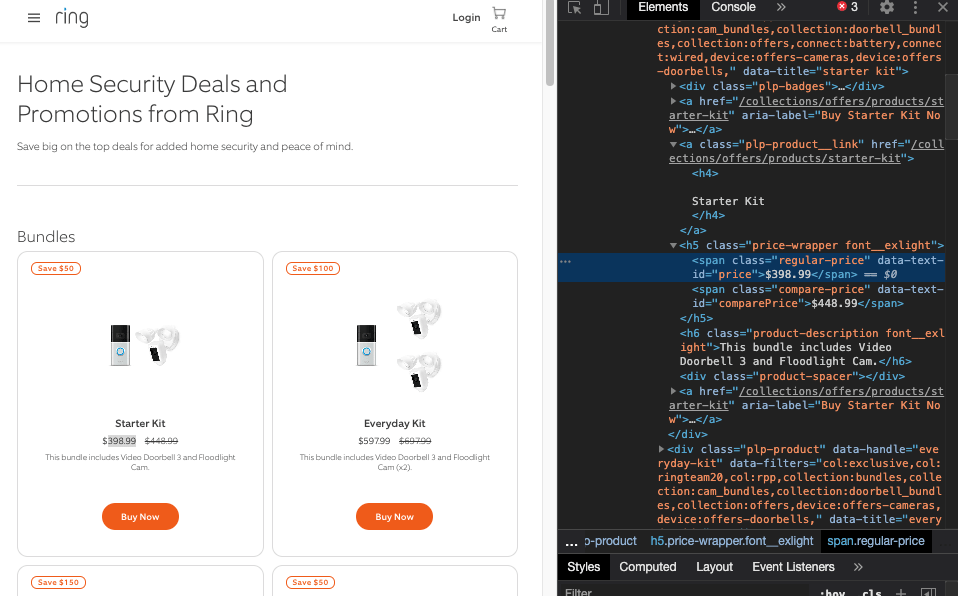Select the Styles pane tab
The width and height of the screenshot is (958, 596).
[x=583, y=567]
